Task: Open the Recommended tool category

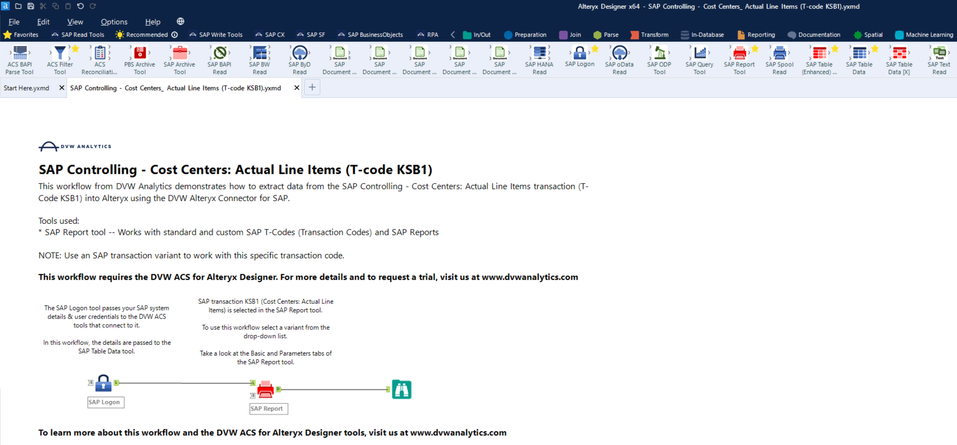Action: tap(141, 35)
